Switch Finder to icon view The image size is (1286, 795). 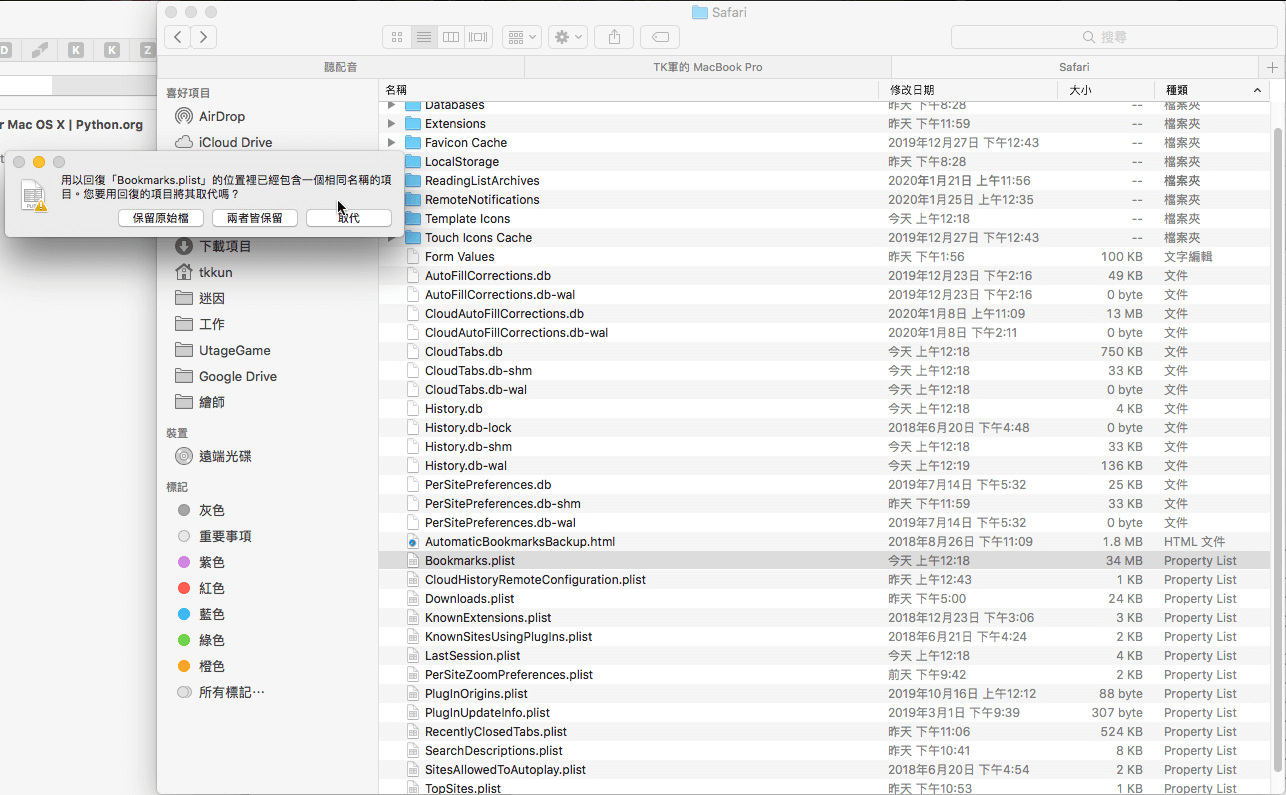(397, 37)
